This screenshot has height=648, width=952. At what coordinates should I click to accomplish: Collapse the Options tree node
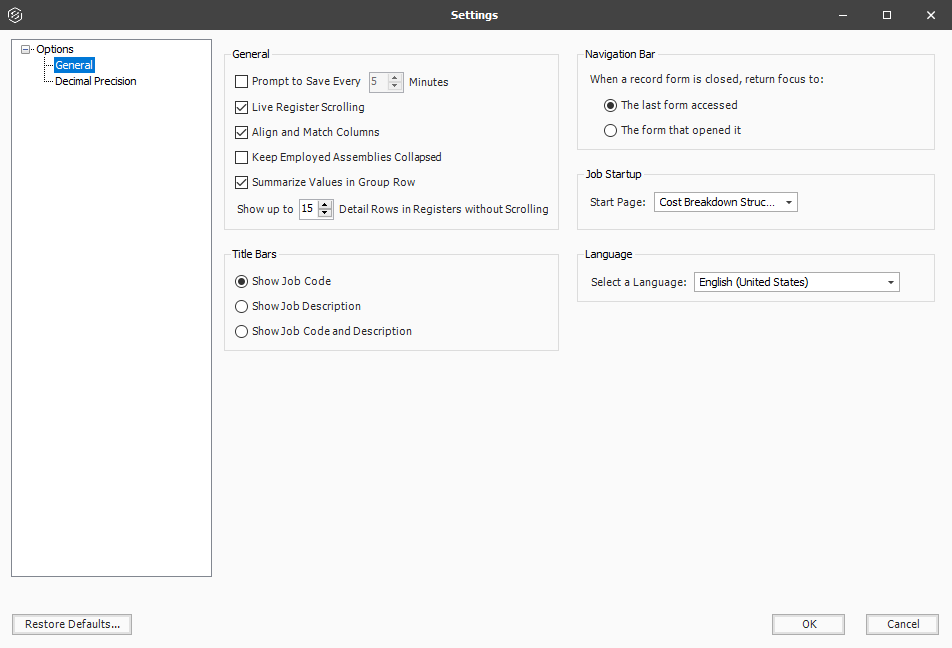(x=26, y=49)
